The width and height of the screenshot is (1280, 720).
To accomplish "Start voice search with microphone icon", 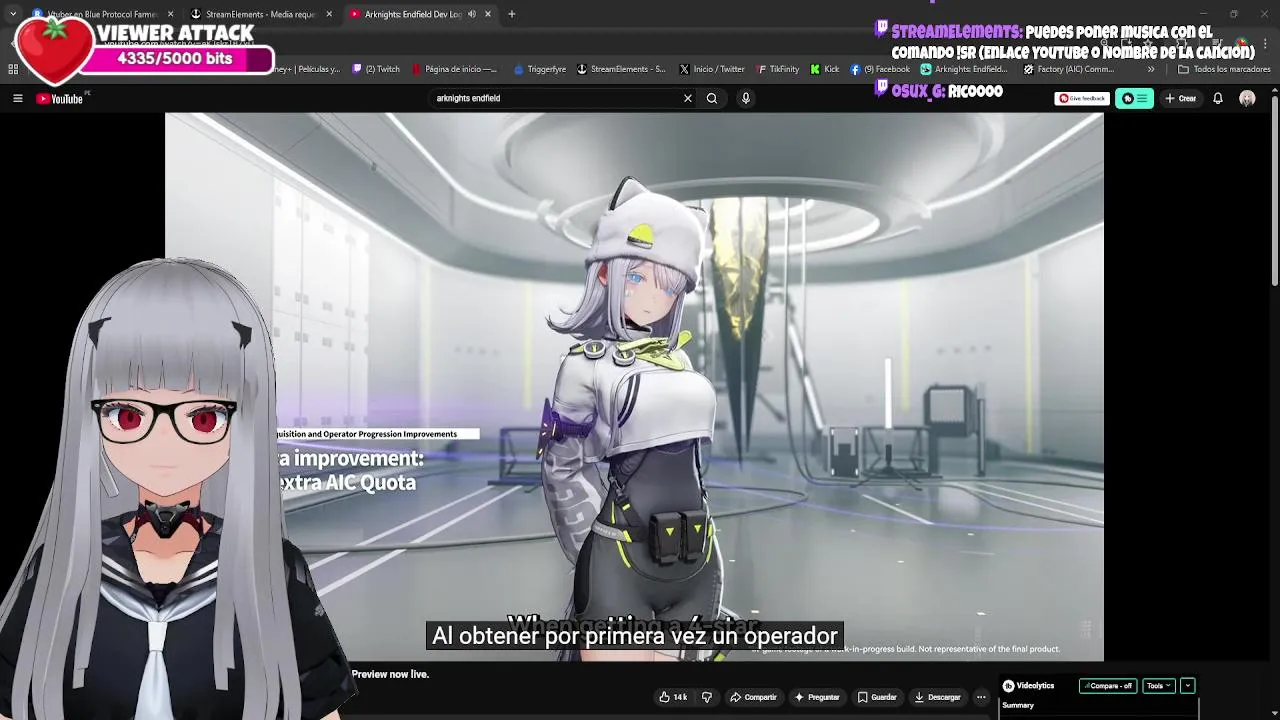I will pyautogui.click(x=745, y=98).
